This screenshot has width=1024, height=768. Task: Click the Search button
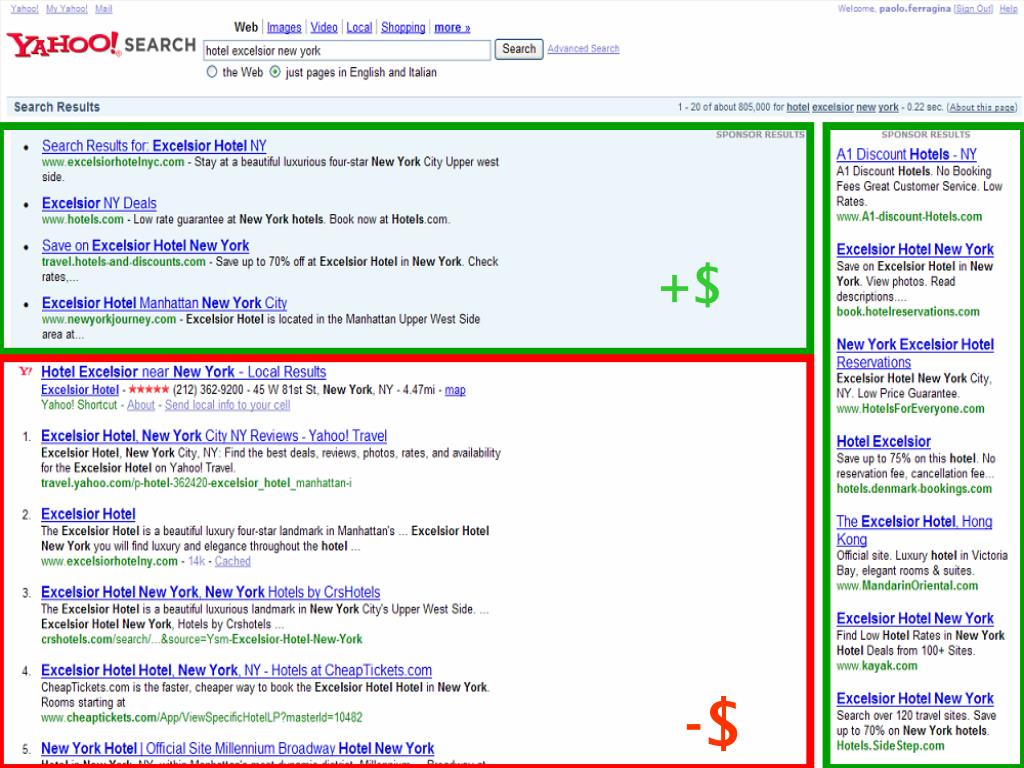[x=519, y=49]
